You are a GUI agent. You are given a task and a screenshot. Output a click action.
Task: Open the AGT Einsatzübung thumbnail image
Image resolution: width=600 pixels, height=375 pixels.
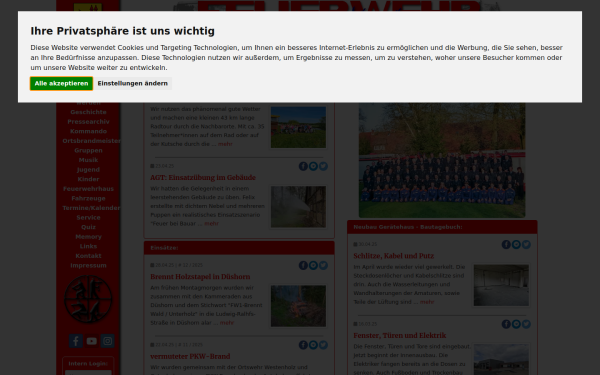pos(298,207)
